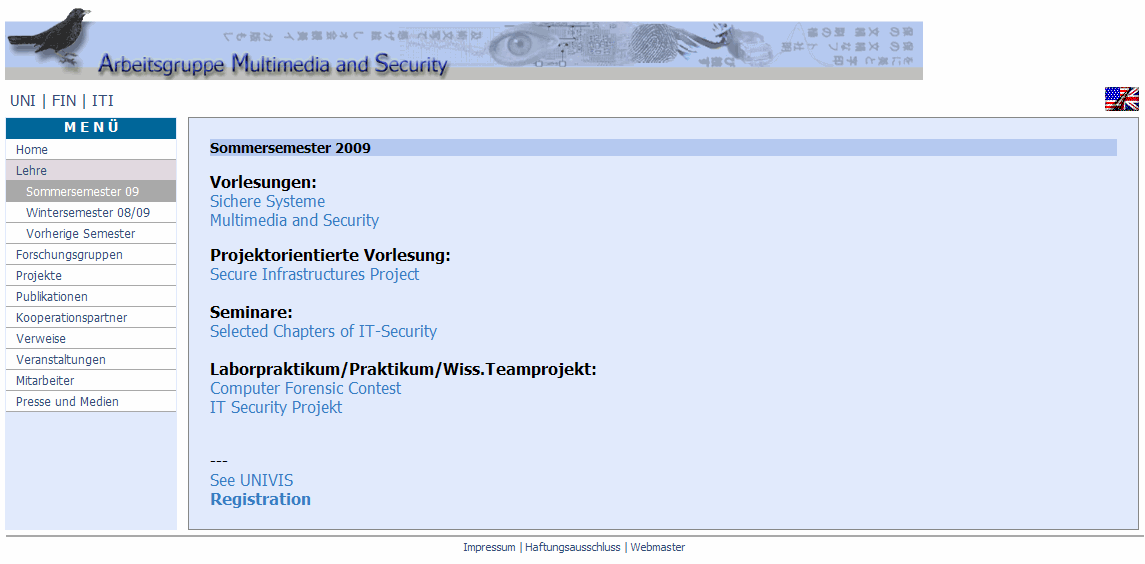Open the UNI link
1145x564 pixels.
pos(23,101)
